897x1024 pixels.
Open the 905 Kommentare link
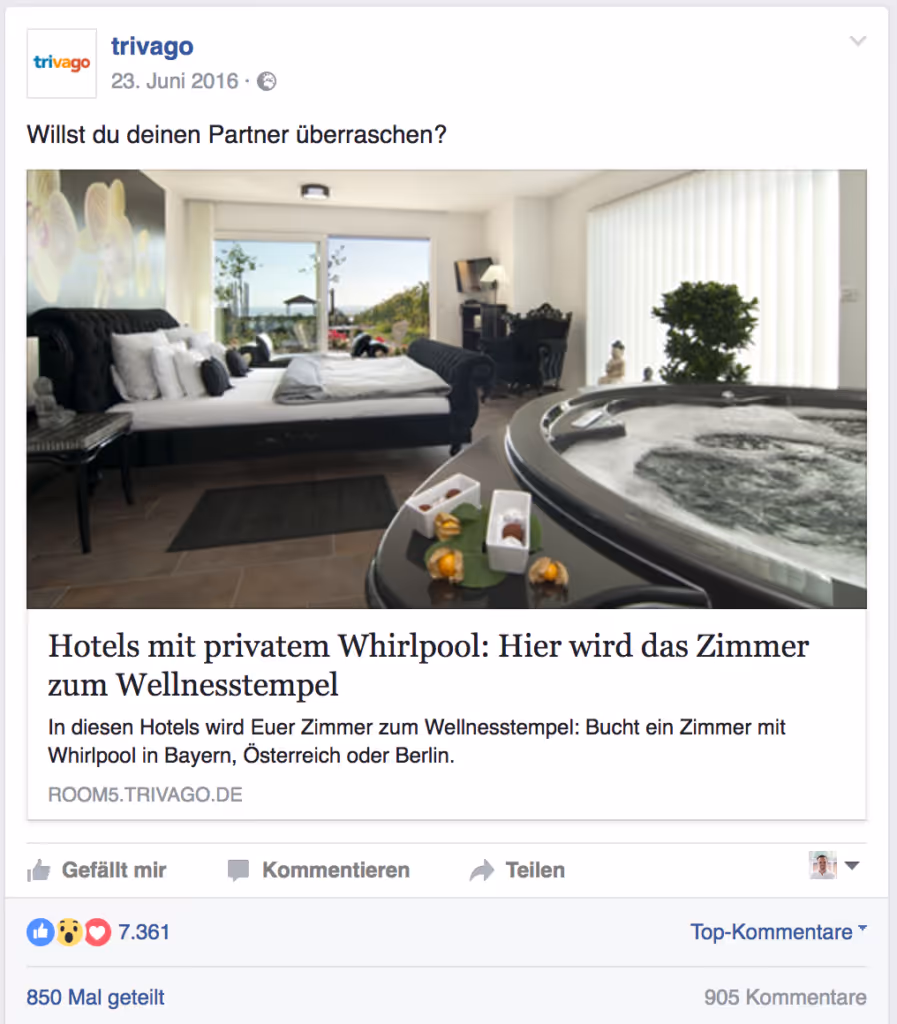pyautogui.click(x=785, y=998)
